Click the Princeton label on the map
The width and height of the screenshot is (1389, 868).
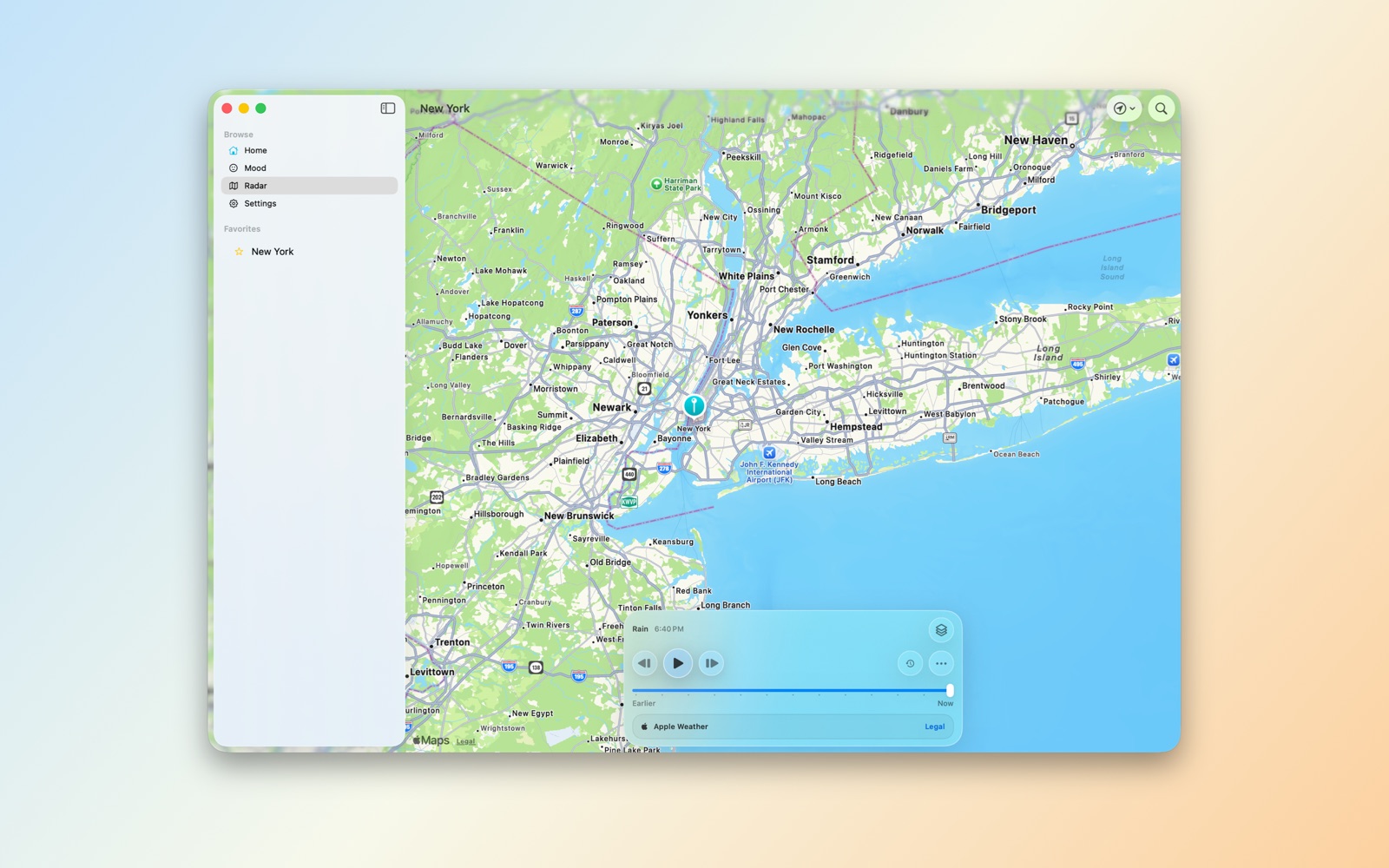tap(485, 587)
